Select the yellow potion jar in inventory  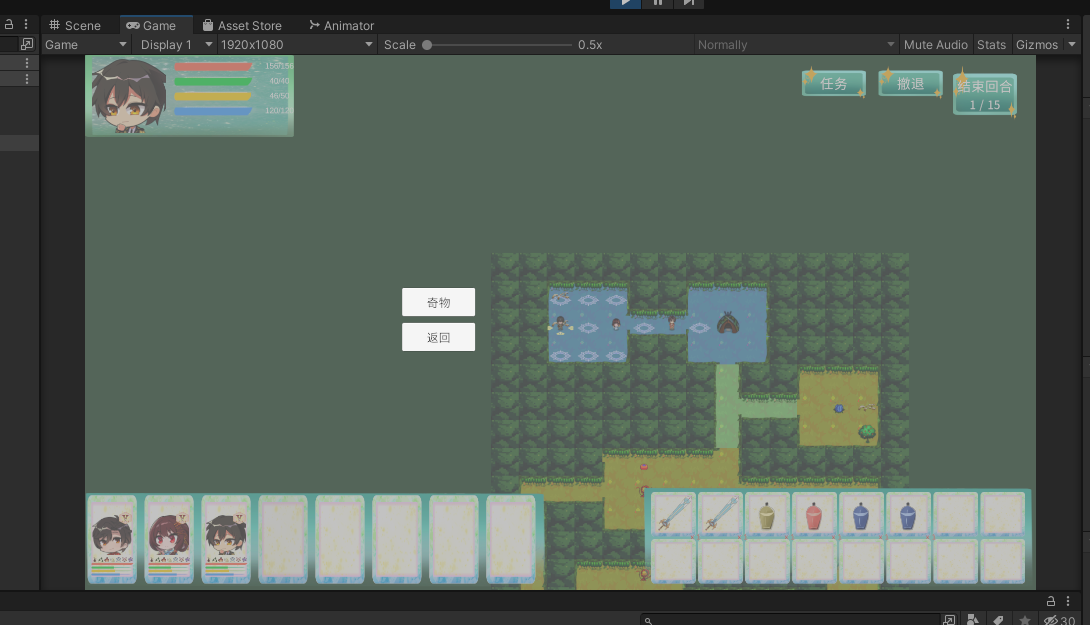point(767,515)
